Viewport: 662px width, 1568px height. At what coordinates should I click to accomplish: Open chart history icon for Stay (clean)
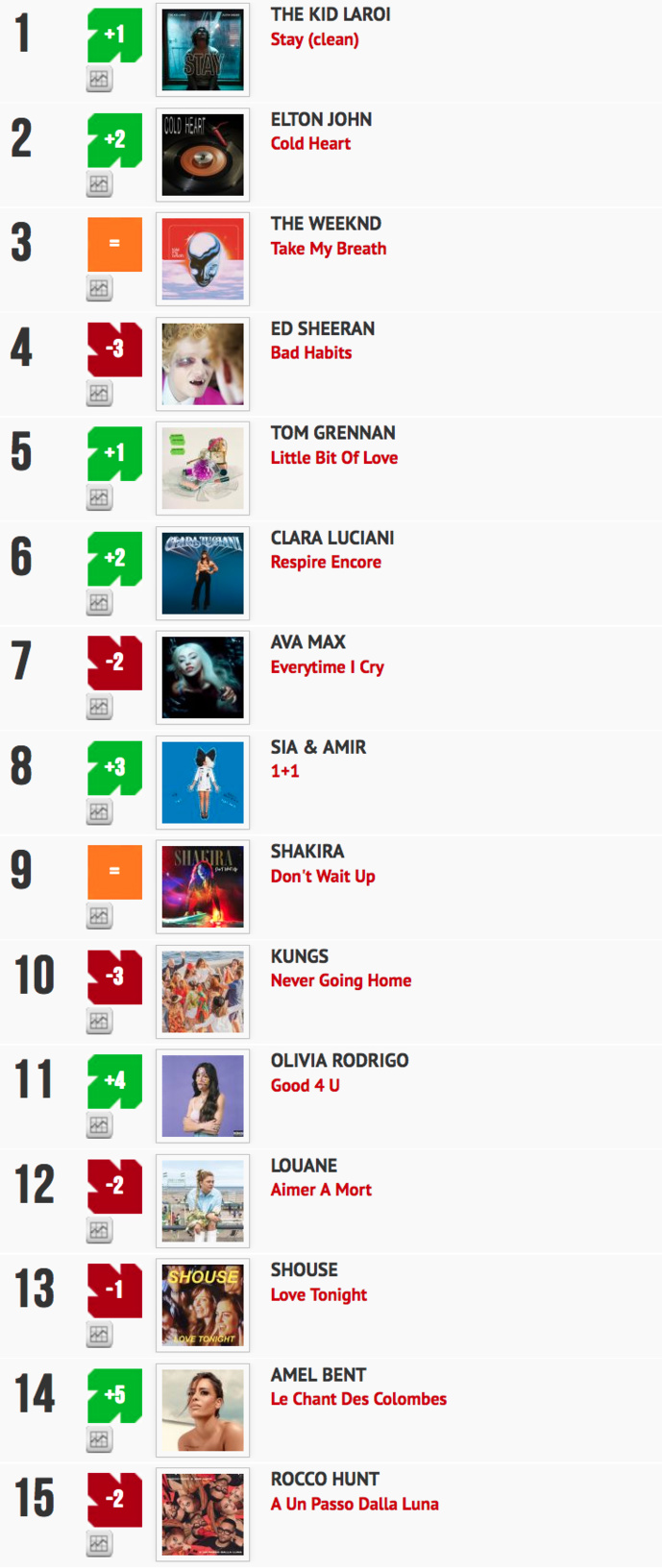(x=99, y=80)
